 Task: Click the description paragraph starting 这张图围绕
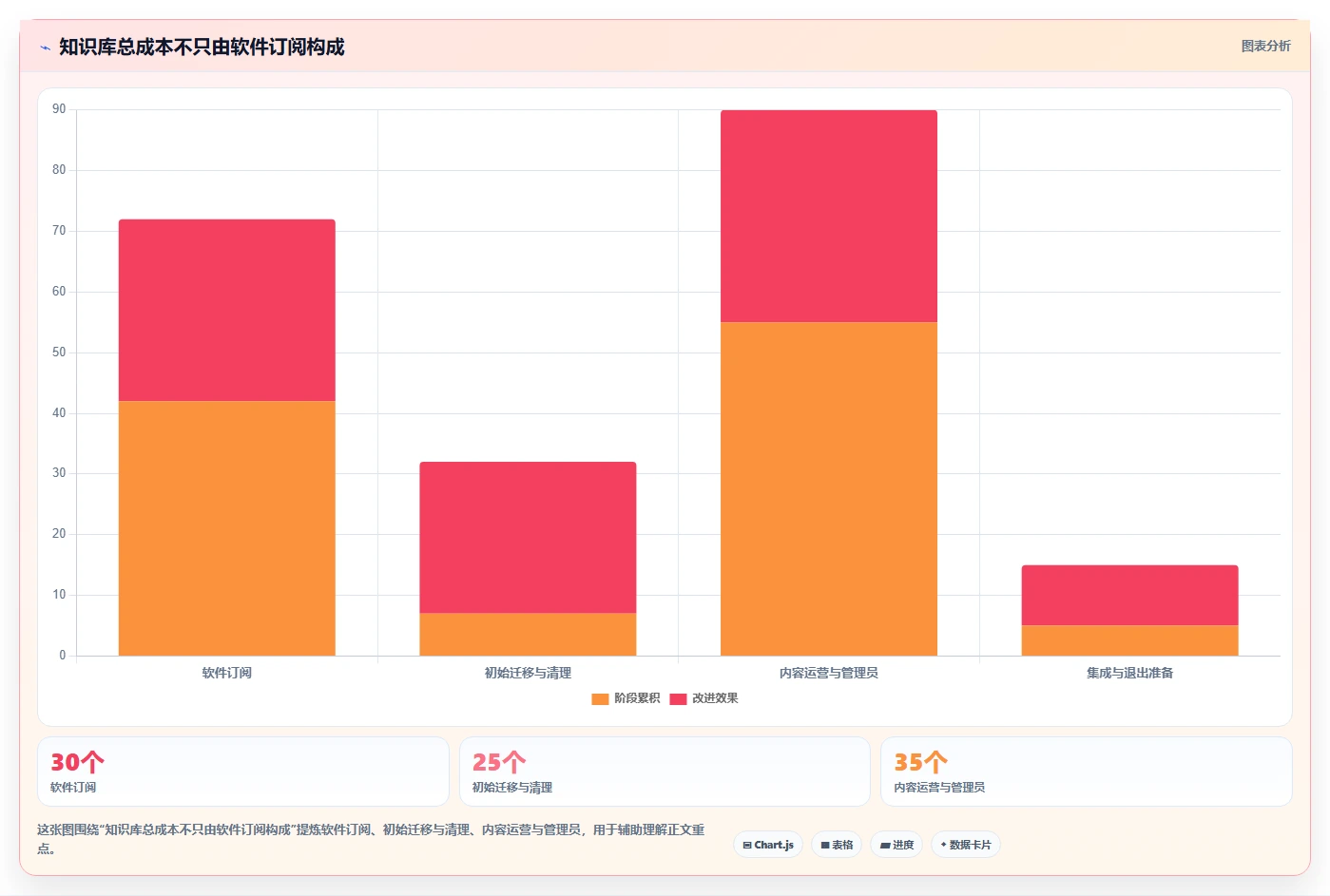[x=371, y=839]
